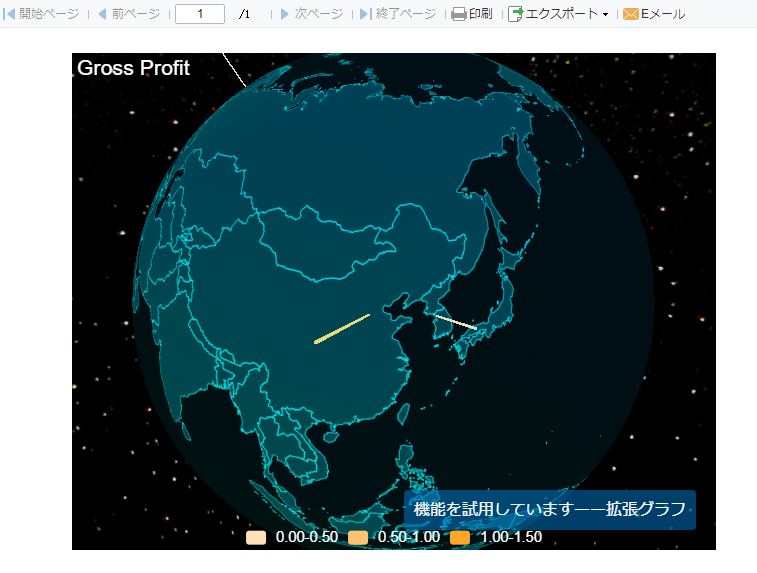
Task: Go to 開始ページ
Action: click(x=49, y=14)
